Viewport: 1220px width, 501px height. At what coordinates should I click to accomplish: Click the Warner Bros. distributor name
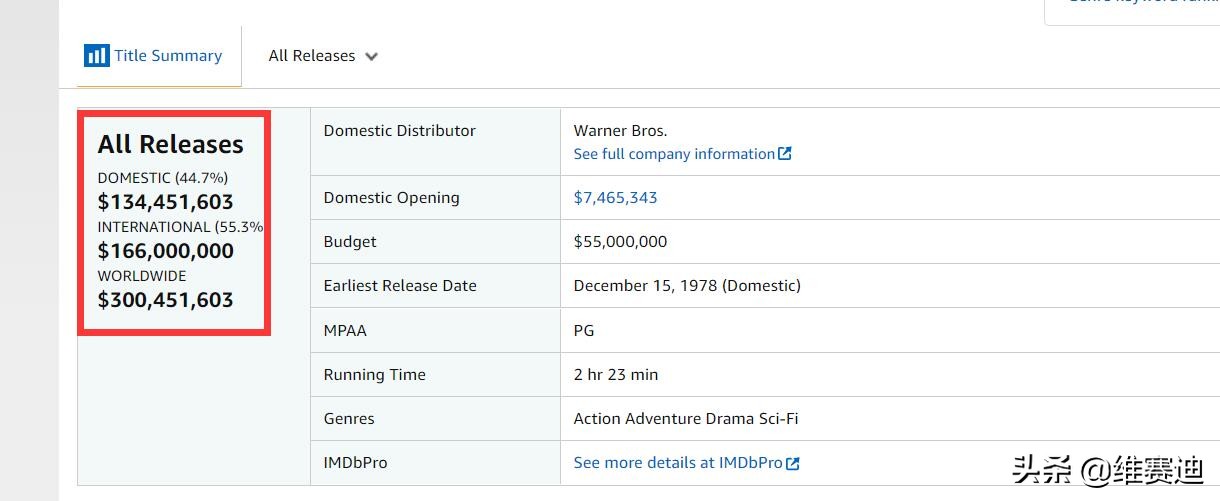pyautogui.click(x=620, y=130)
